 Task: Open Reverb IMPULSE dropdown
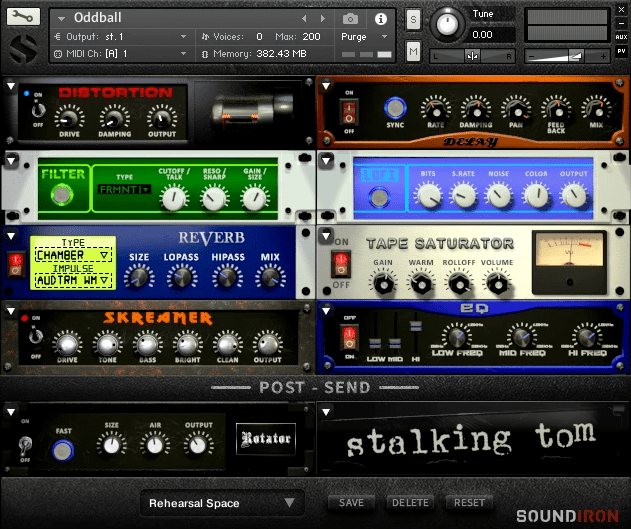point(73,280)
